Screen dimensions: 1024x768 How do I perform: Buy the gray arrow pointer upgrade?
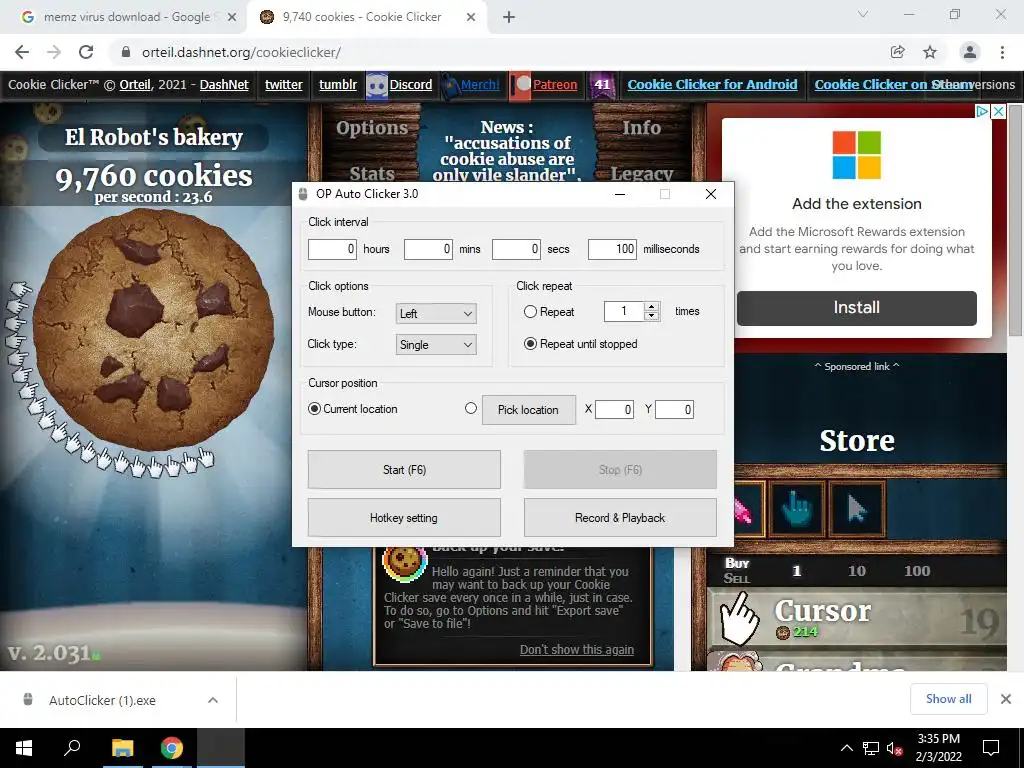tap(857, 509)
